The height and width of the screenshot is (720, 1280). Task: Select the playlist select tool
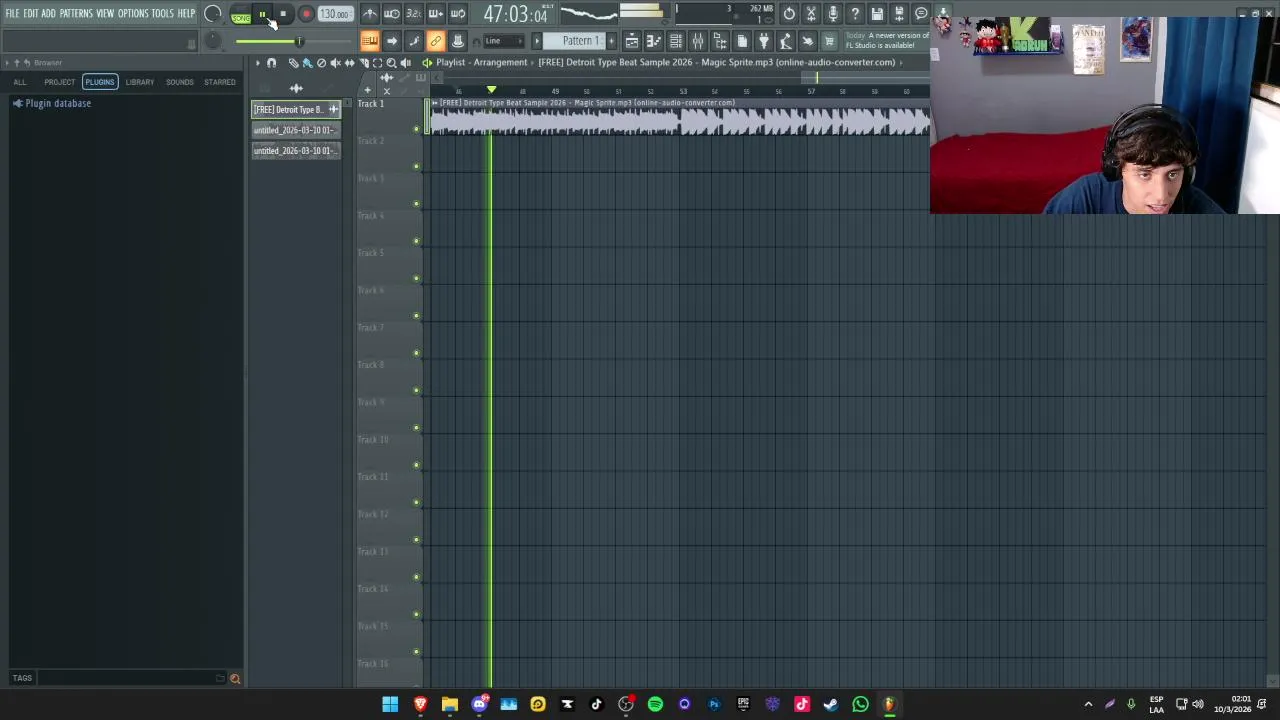[377, 62]
